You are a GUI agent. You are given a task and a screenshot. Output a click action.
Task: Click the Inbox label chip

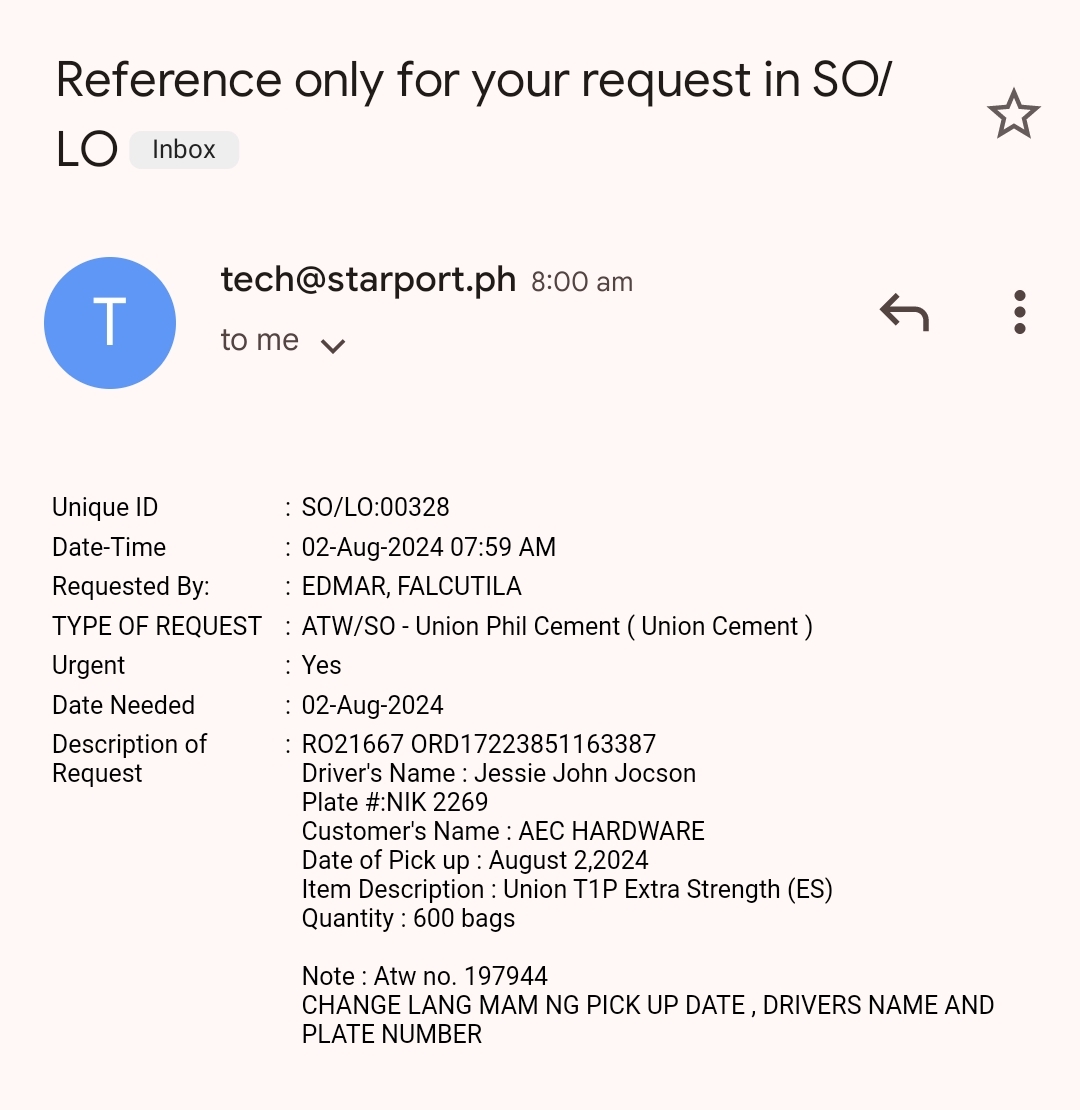coord(184,150)
